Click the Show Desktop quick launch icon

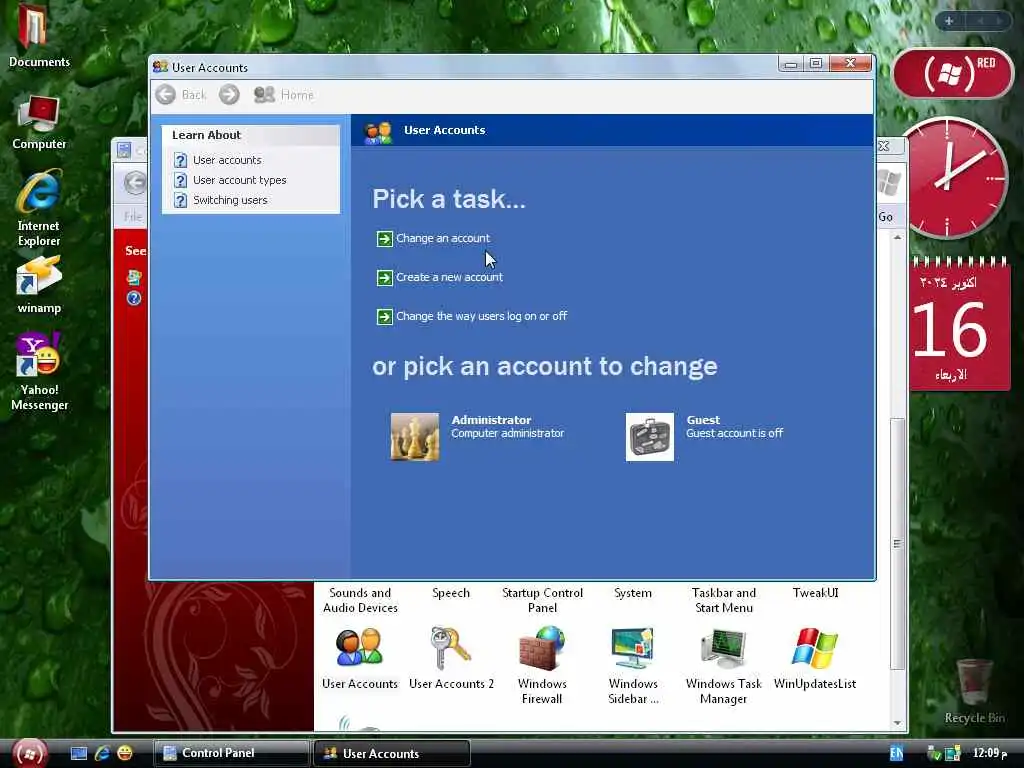pyautogui.click(x=79, y=754)
